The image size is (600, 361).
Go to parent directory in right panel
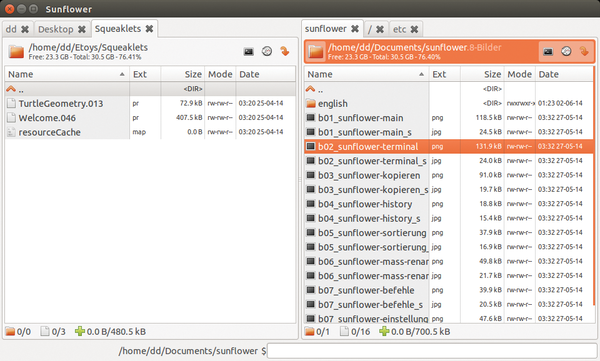pyautogui.click(x=448, y=89)
